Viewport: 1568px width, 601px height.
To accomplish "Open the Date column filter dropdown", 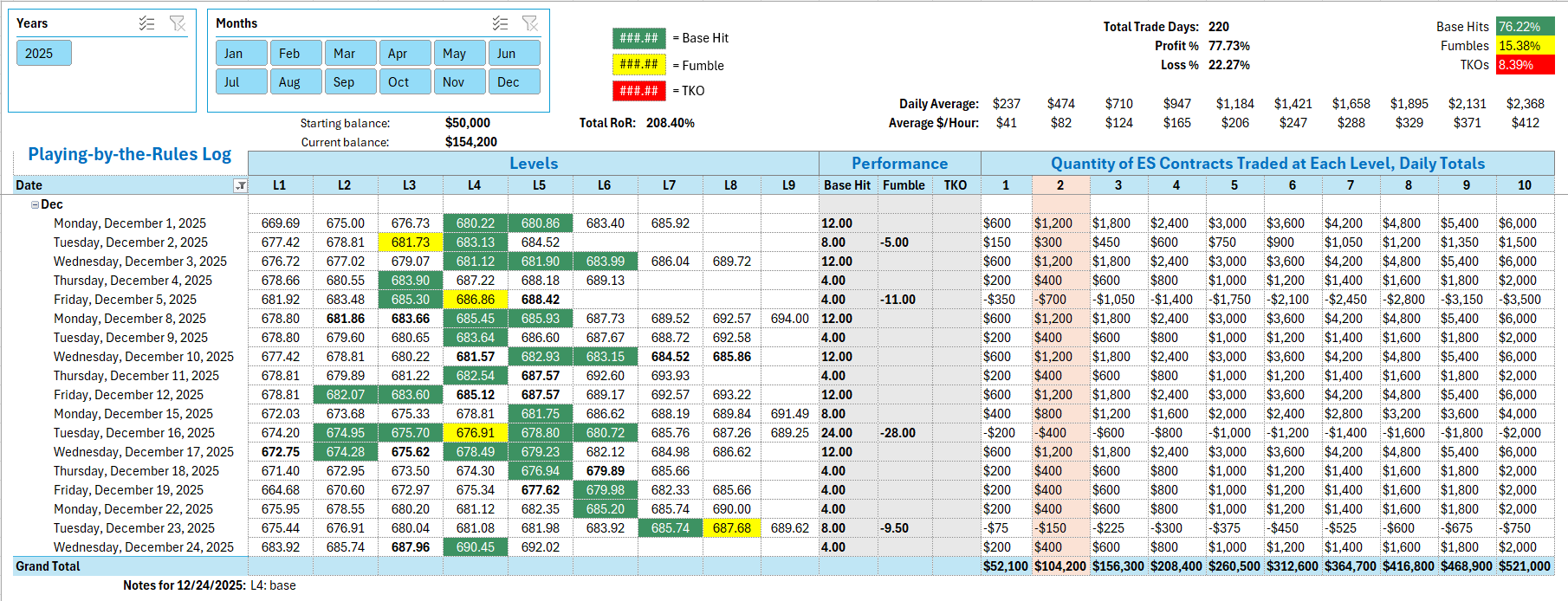I will click(241, 185).
